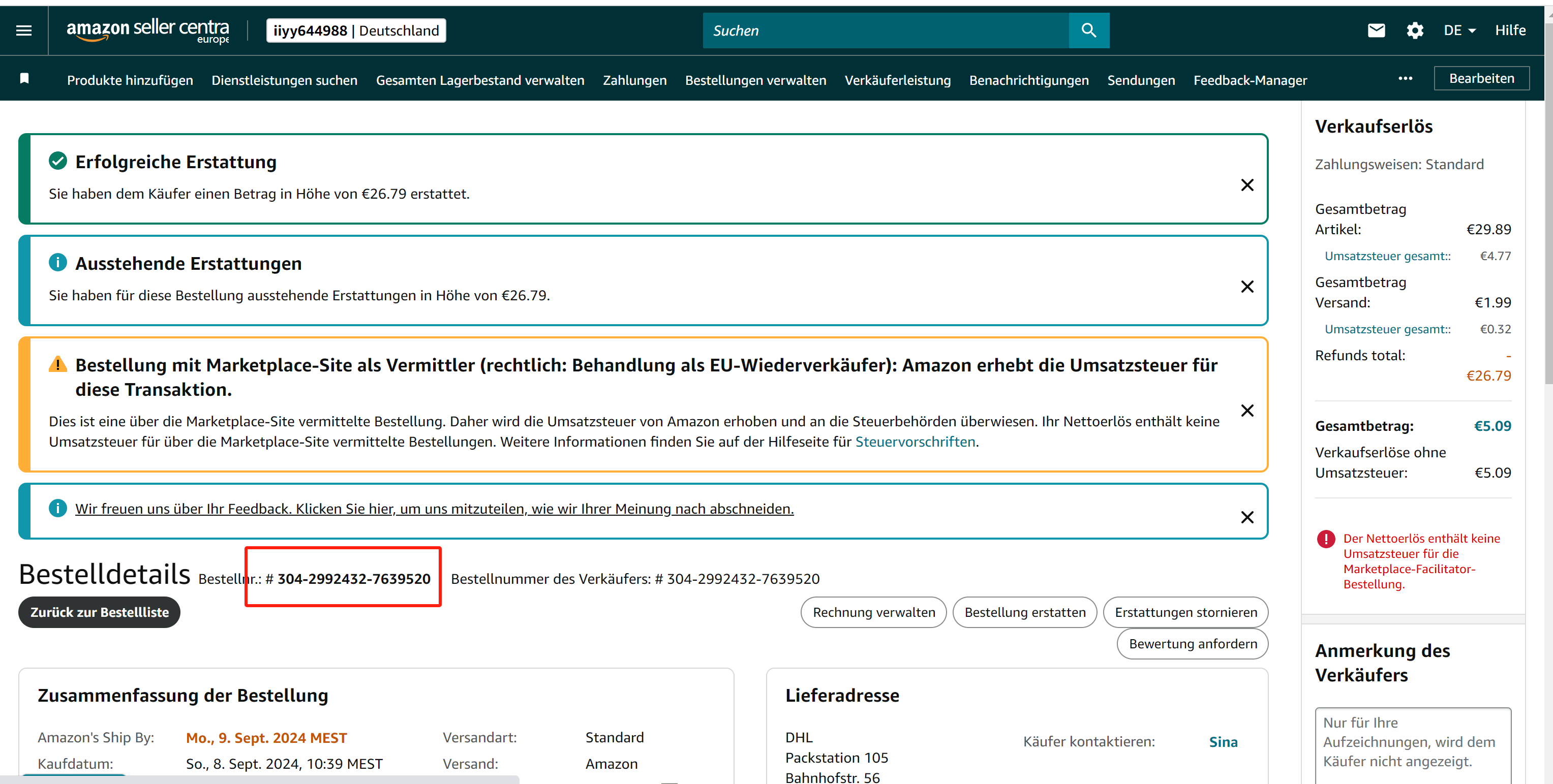This screenshot has height=784, width=1553.
Task: Open the iiyy644988 Deutschland account switcher
Action: [356, 30]
